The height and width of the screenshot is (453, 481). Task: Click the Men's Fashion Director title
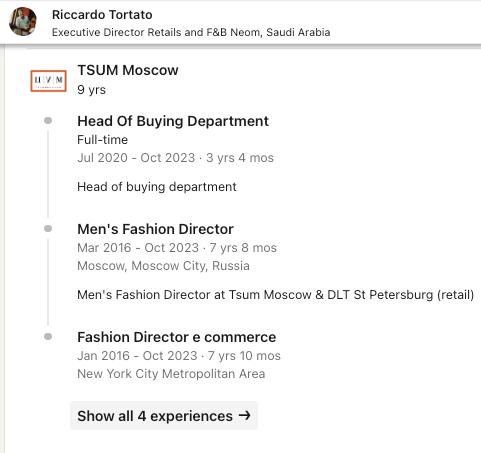coord(155,229)
